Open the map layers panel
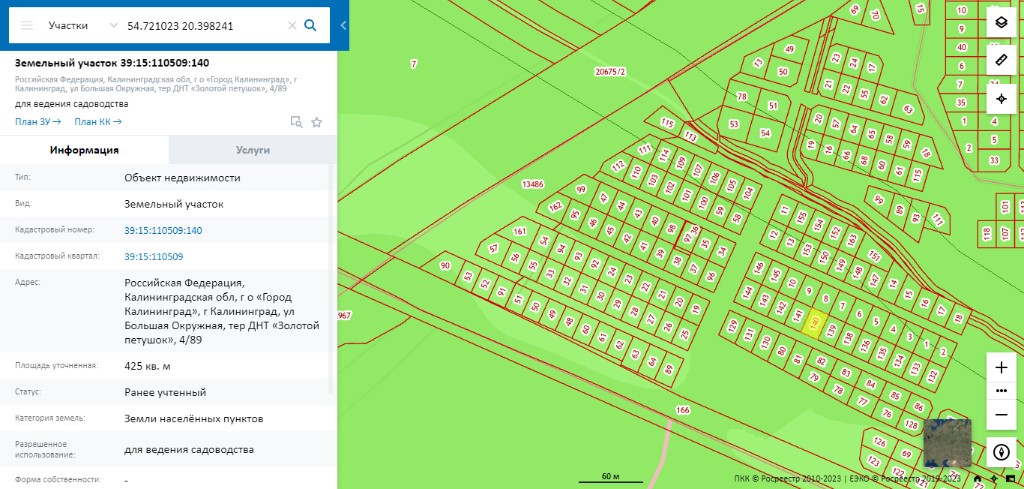 tap(1000, 23)
